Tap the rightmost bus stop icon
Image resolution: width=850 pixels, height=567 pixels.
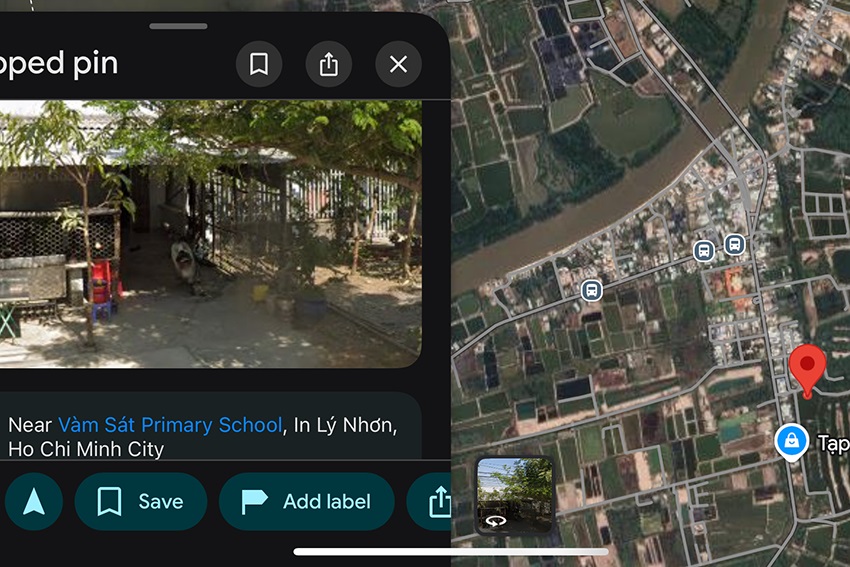[x=735, y=244]
